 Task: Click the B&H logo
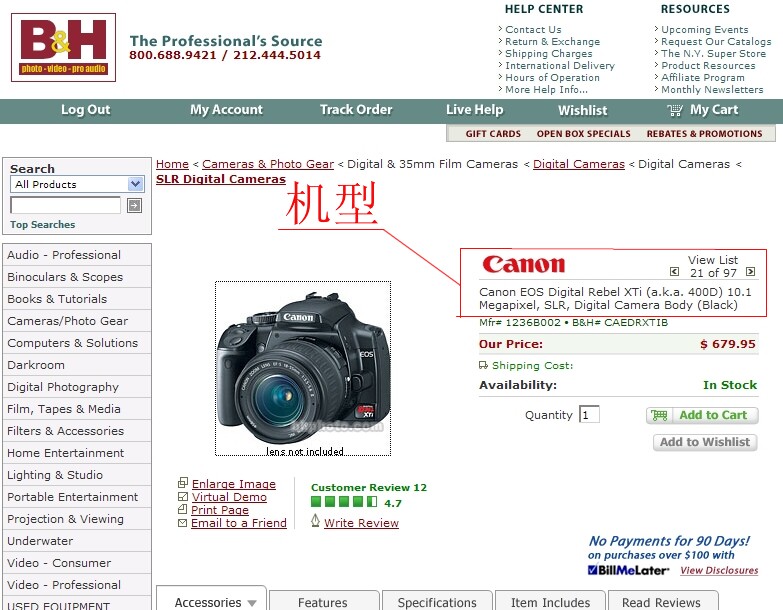63,47
